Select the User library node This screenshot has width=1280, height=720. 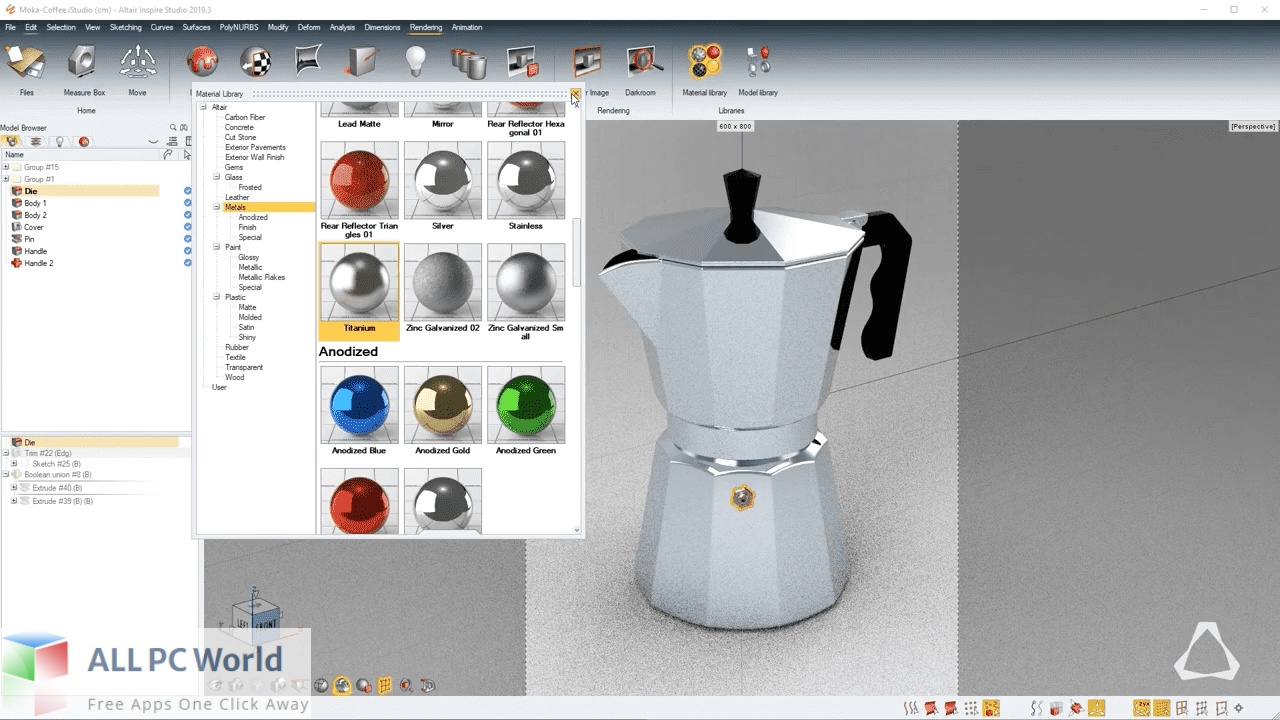(x=219, y=387)
